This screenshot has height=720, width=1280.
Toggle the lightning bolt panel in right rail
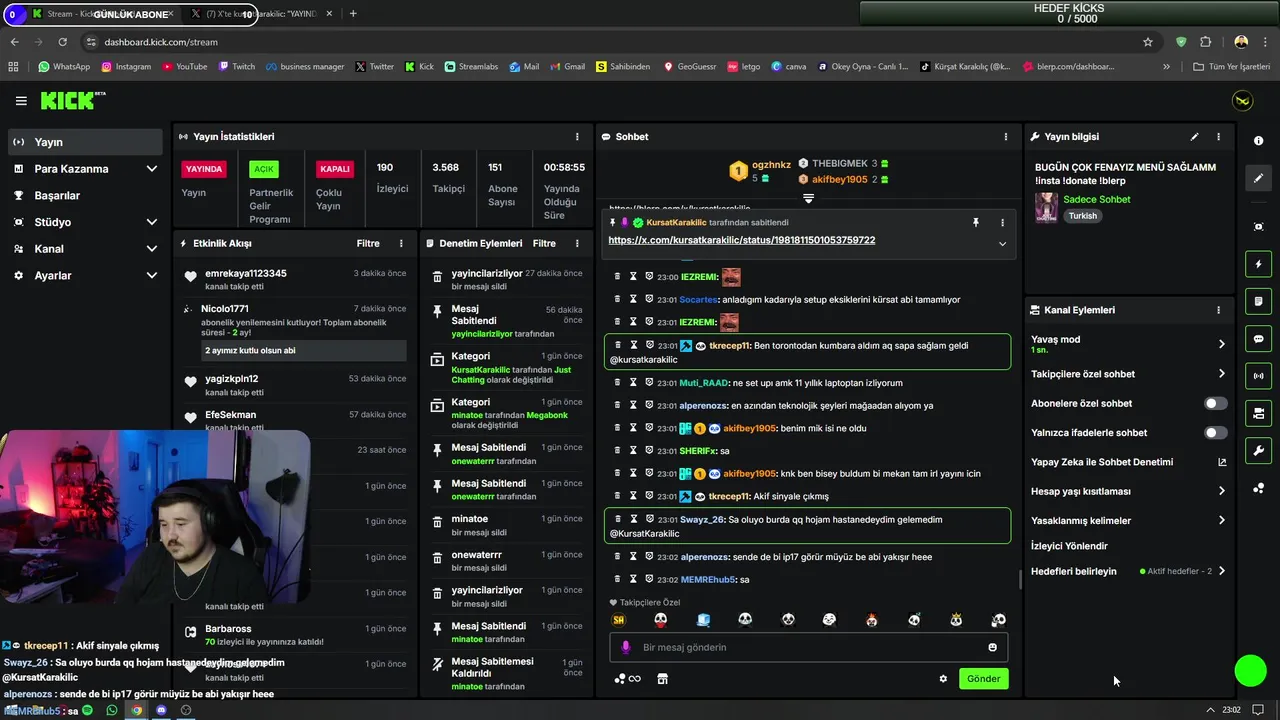tap(1258, 264)
